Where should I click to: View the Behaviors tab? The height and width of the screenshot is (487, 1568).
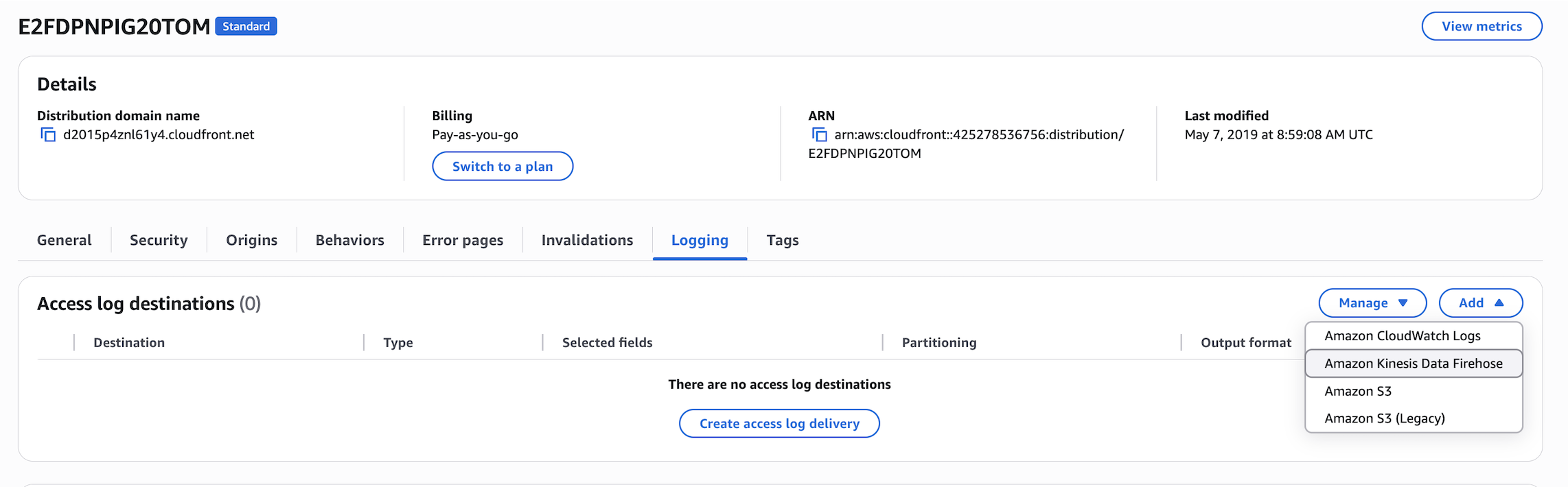click(349, 240)
